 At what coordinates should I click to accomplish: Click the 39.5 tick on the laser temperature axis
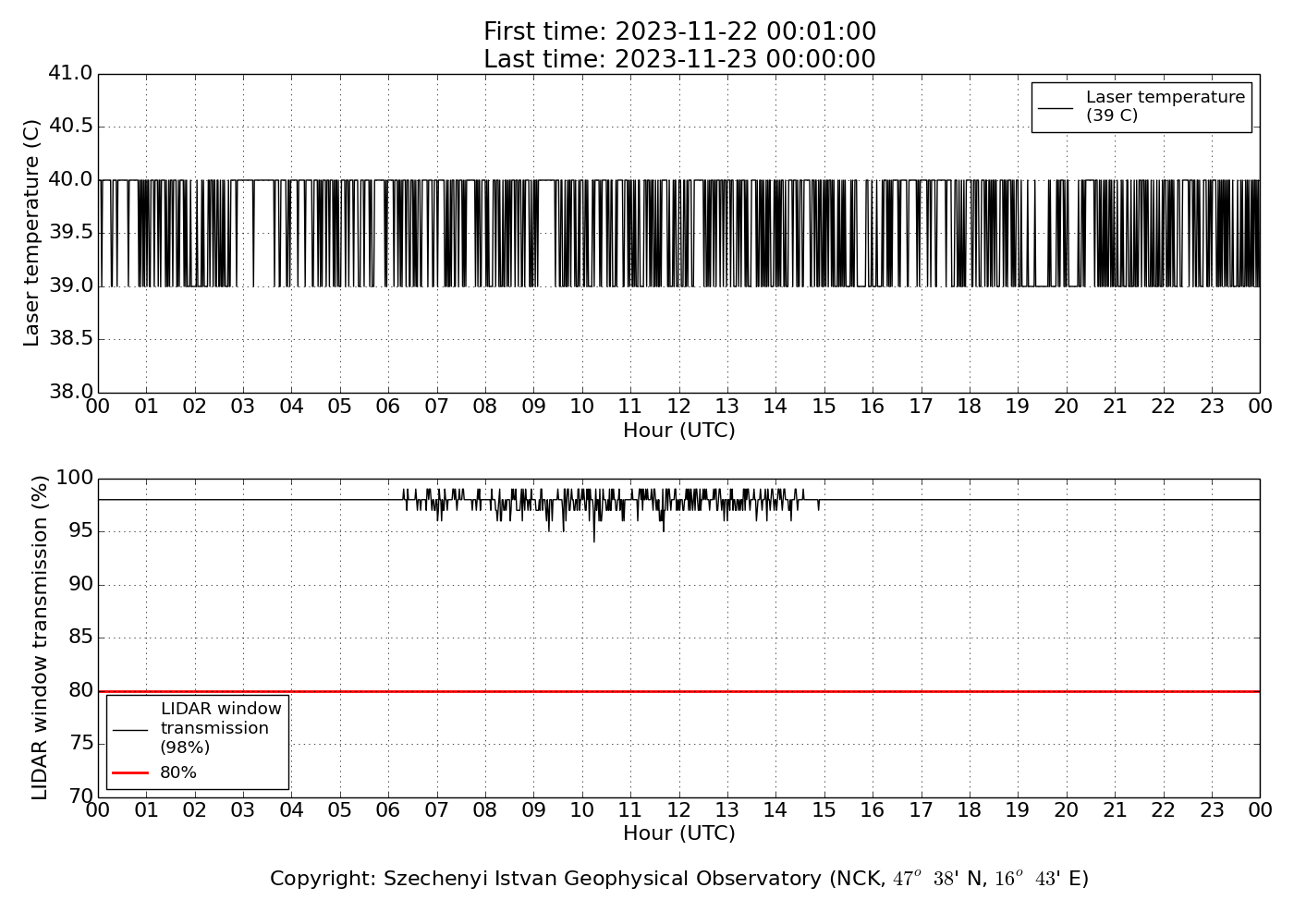pyautogui.click(x=70, y=232)
